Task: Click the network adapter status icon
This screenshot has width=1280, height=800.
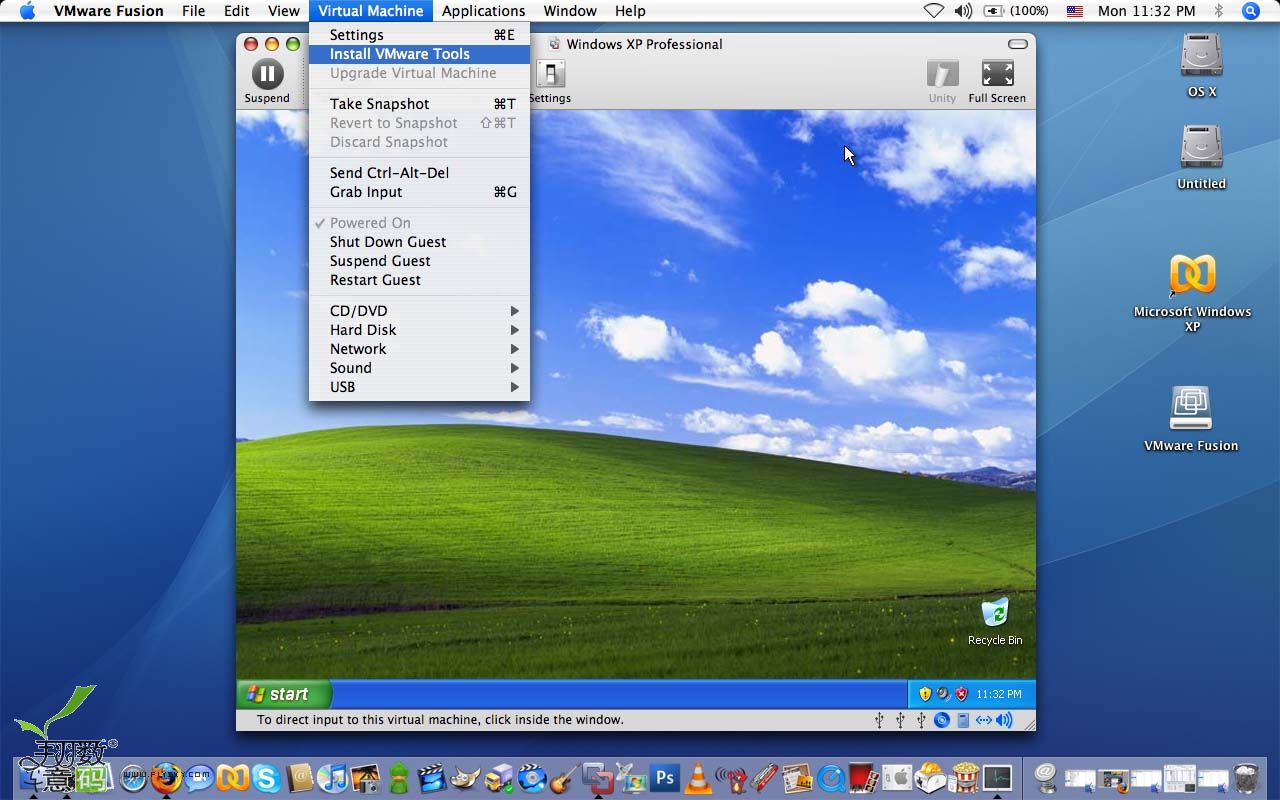Action: click(x=983, y=720)
